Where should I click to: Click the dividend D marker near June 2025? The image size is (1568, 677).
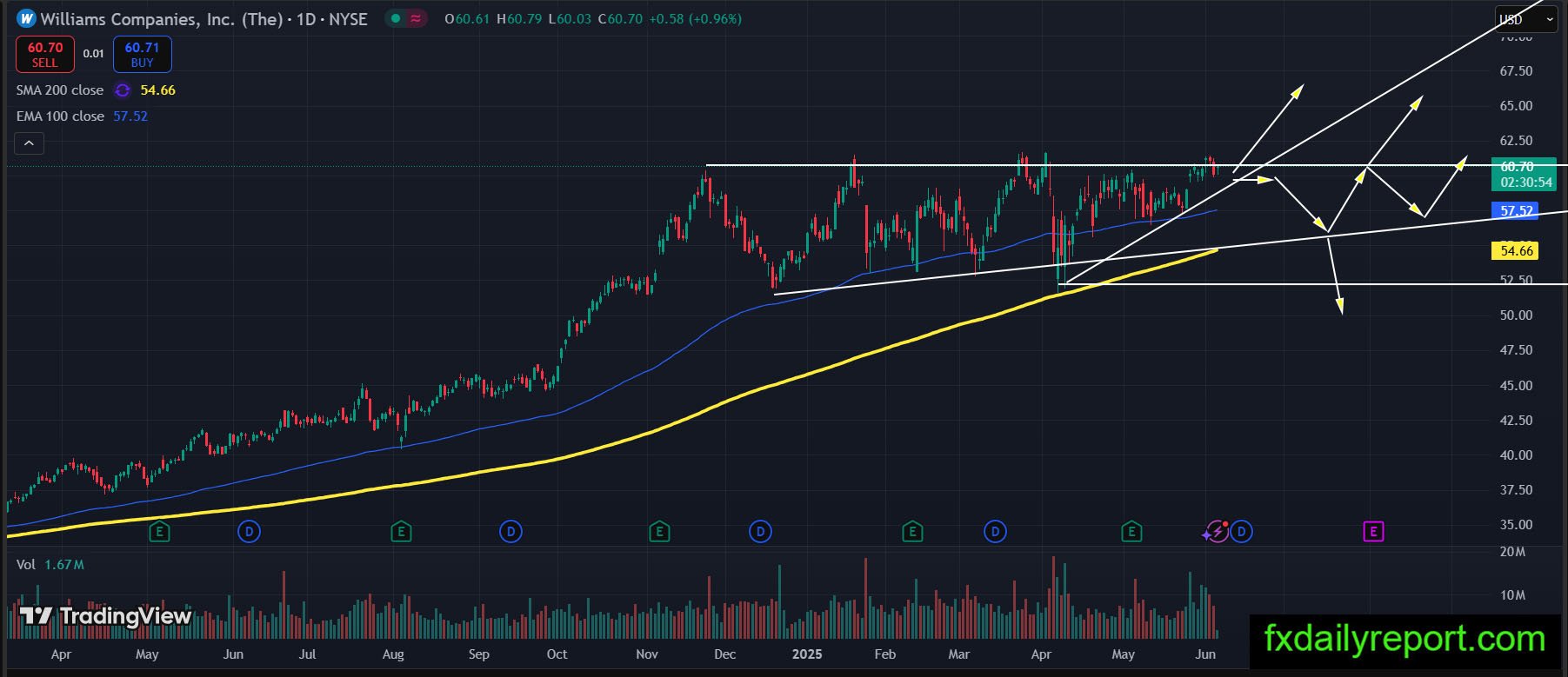[x=1242, y=531]
